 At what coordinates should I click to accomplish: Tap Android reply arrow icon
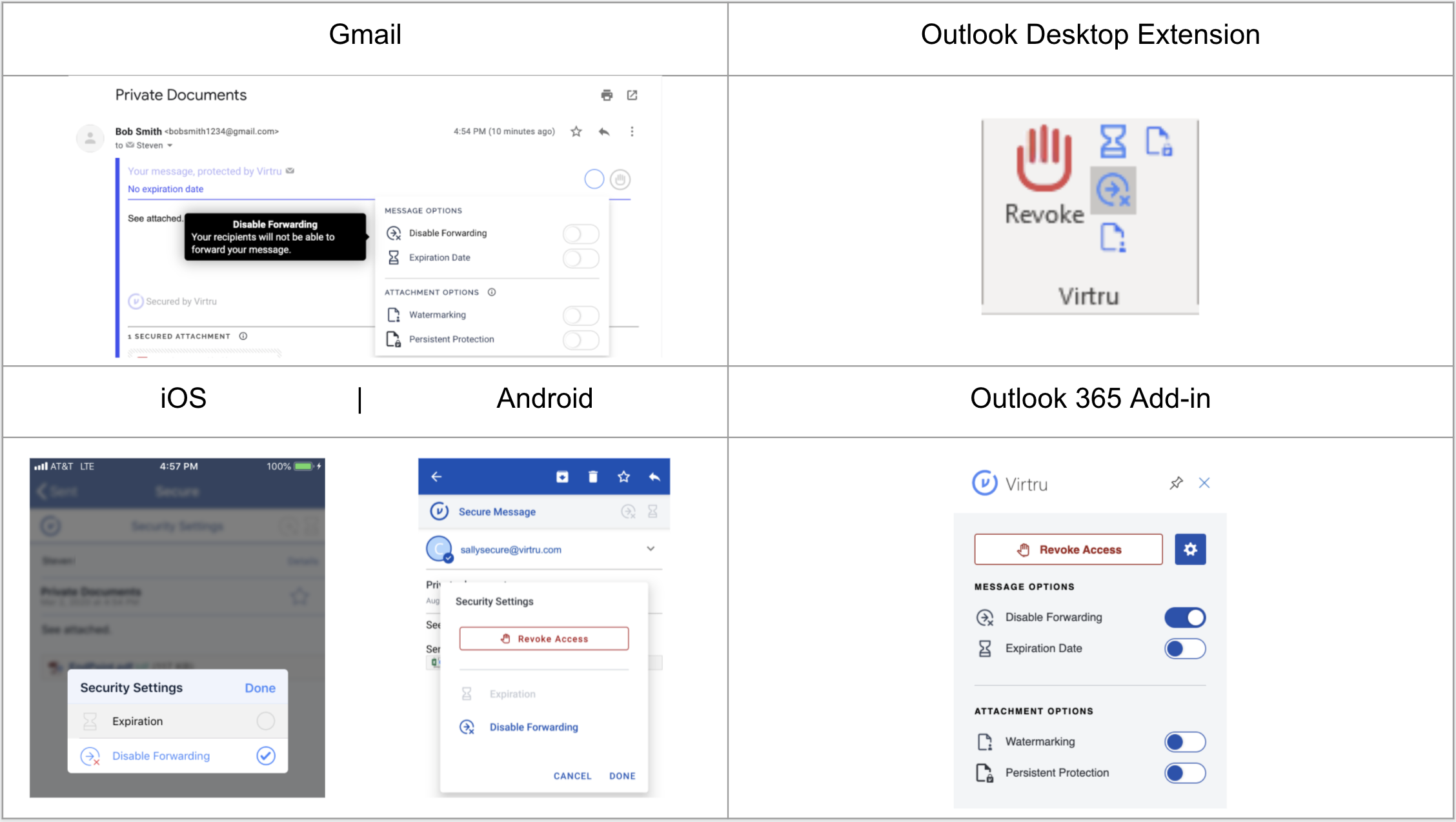(654, 477)
